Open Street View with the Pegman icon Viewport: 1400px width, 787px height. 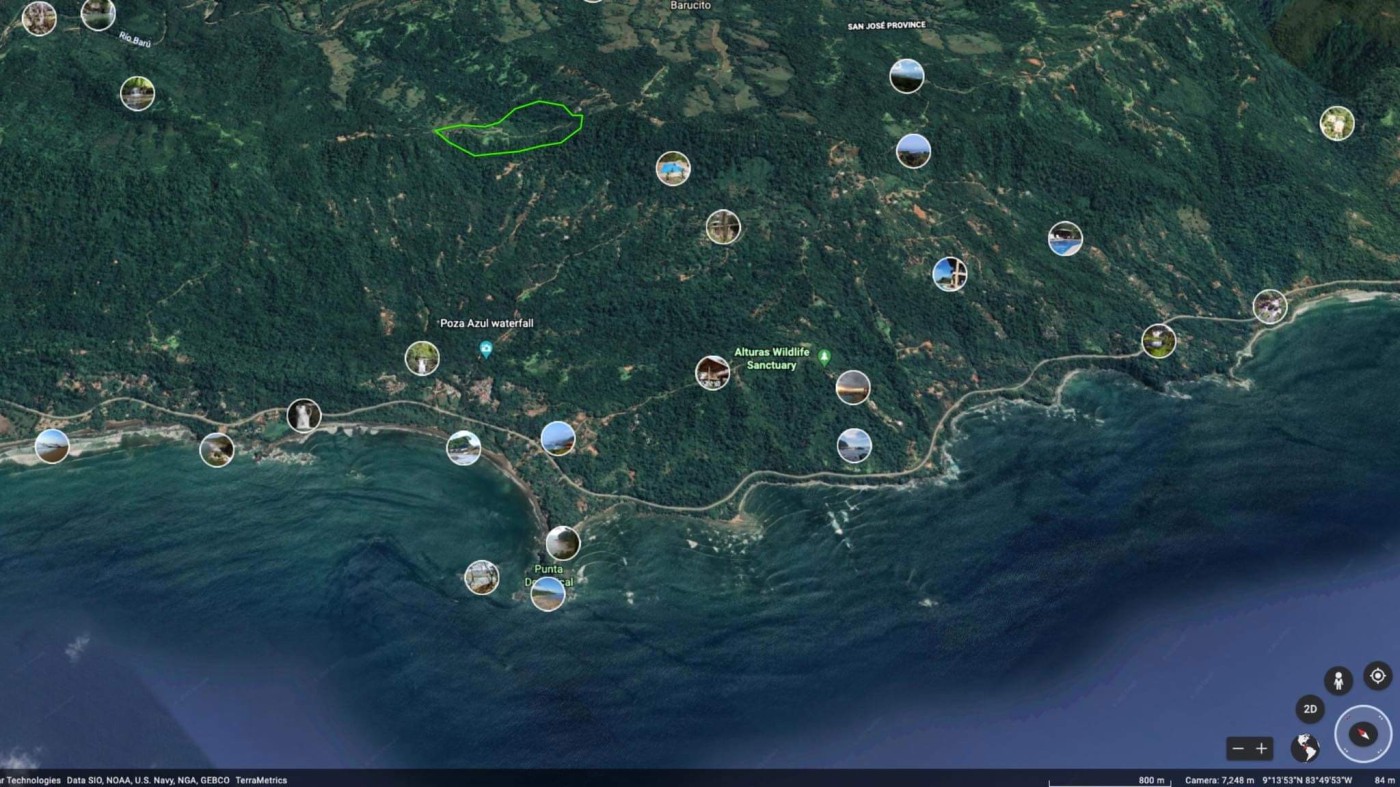pos(1338,681)
